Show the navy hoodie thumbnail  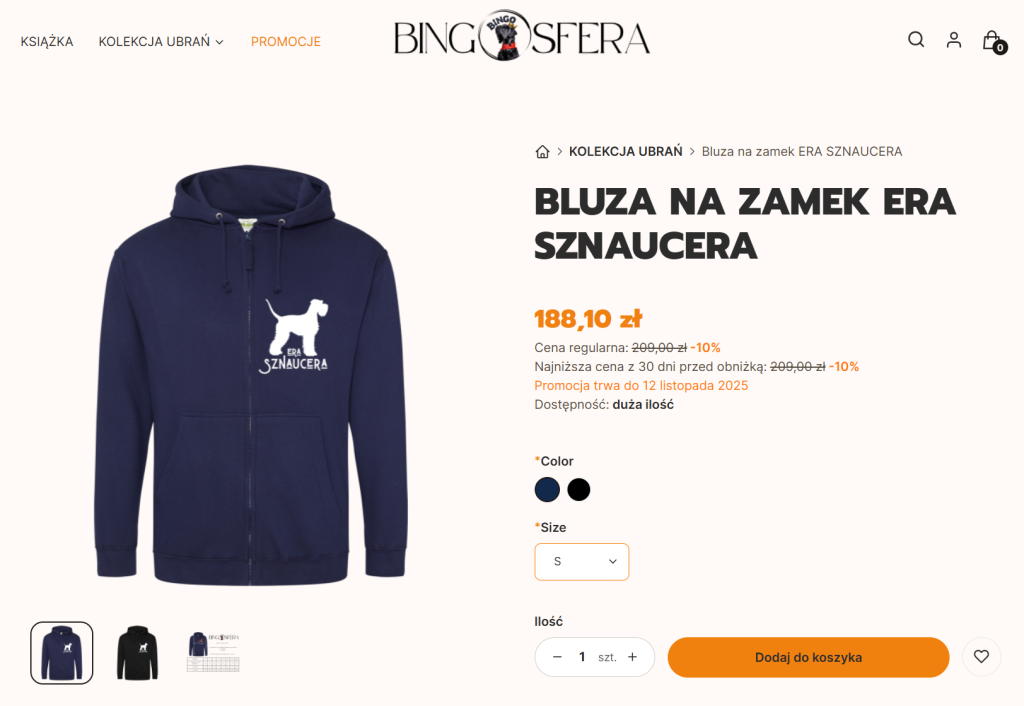click(62, 653)
